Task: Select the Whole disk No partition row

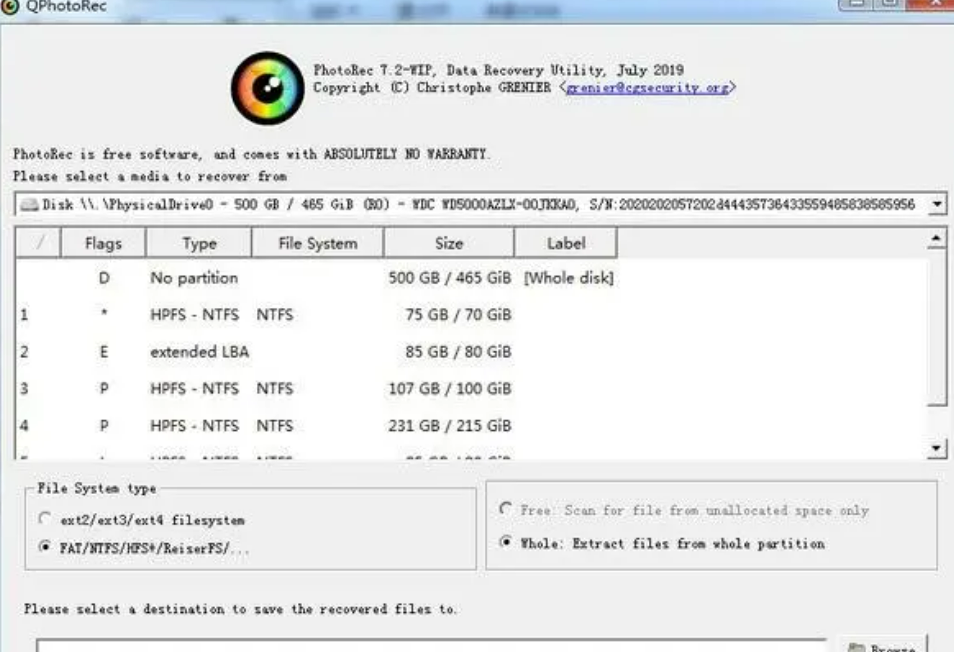Action: (472, 278)
